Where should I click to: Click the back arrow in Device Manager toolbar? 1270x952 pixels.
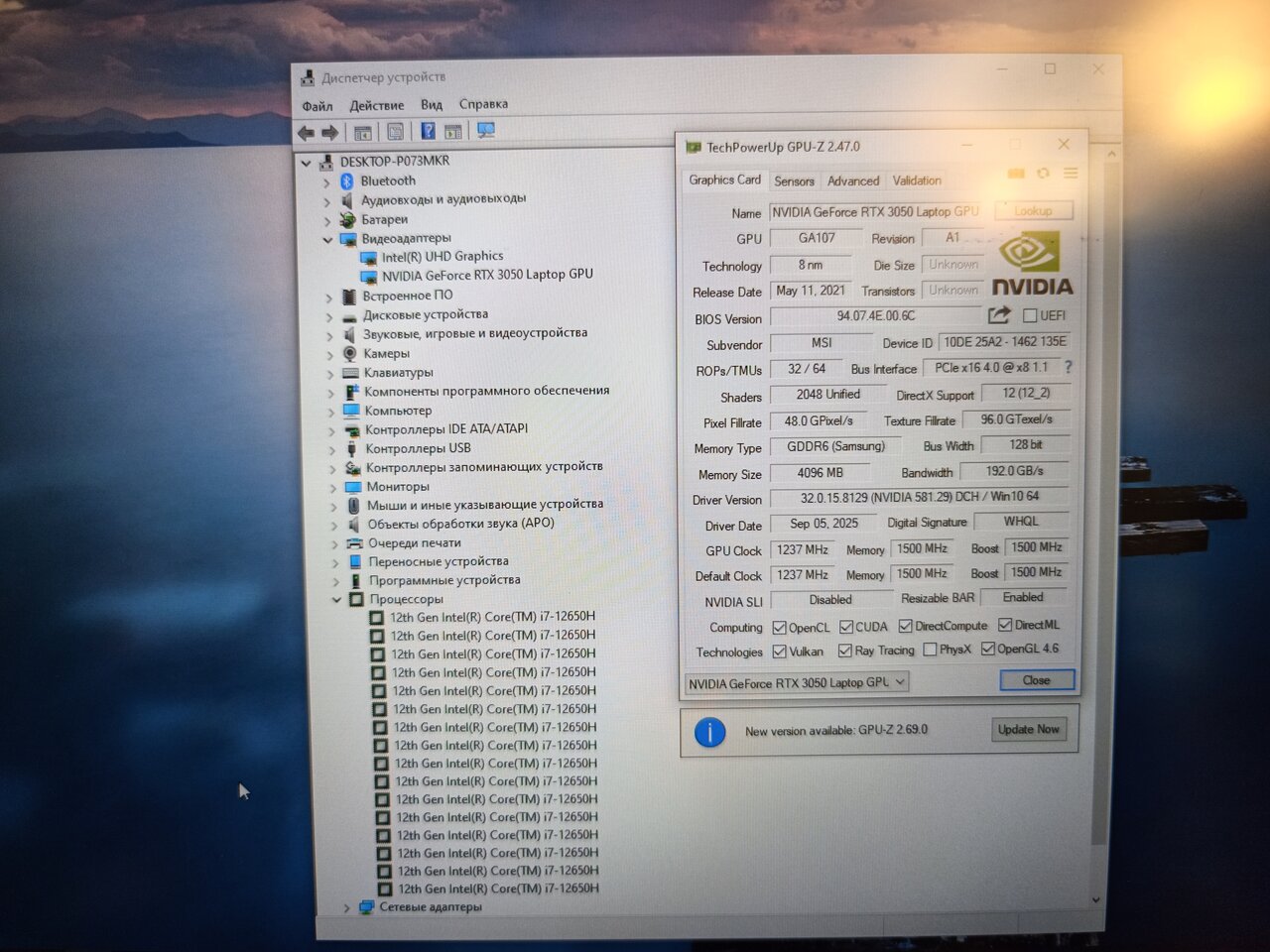[306, 133]
